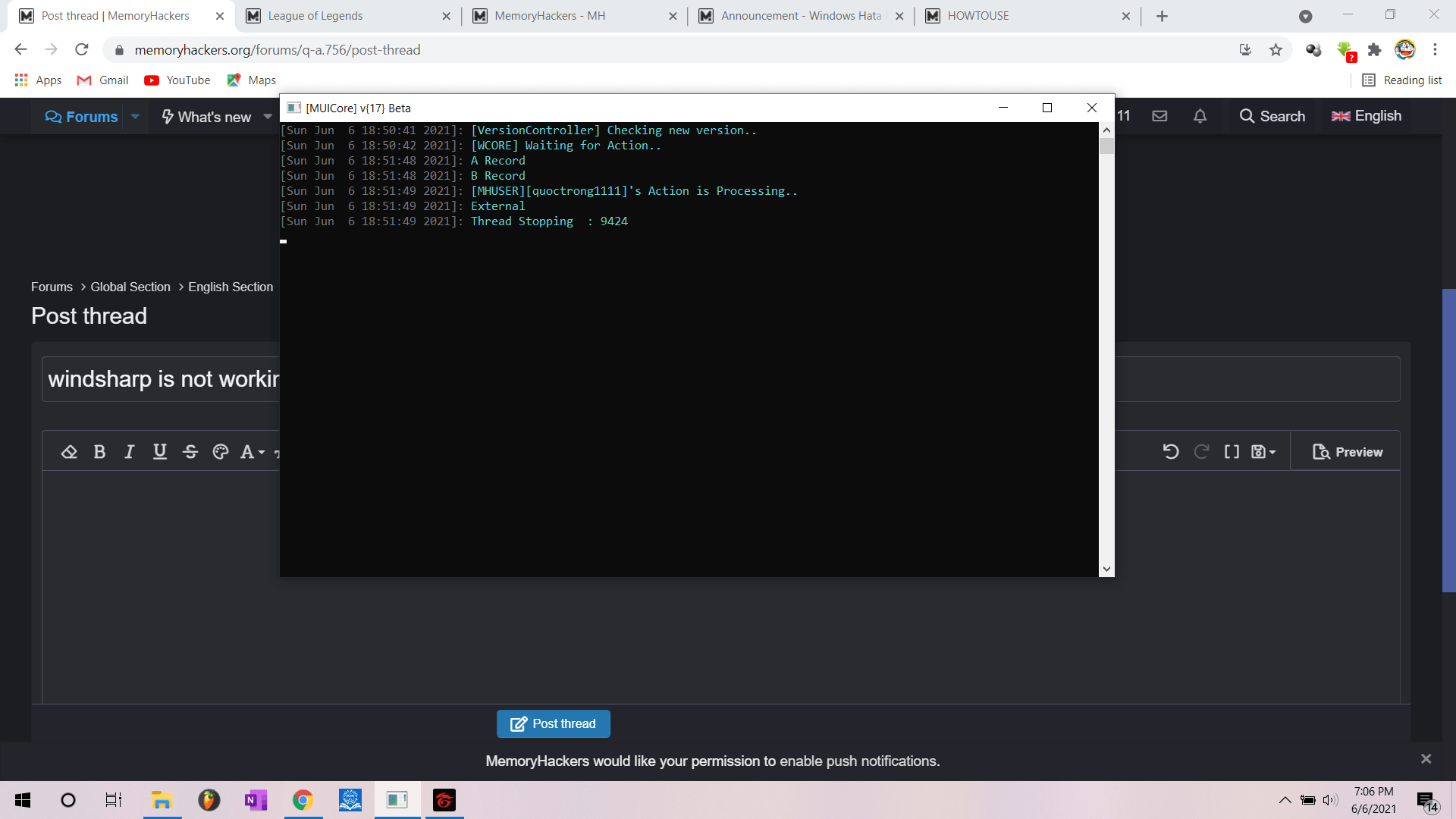Bookmark this page star icon
Viewport: 1456px width, 819px height.
click(1276, 49)
